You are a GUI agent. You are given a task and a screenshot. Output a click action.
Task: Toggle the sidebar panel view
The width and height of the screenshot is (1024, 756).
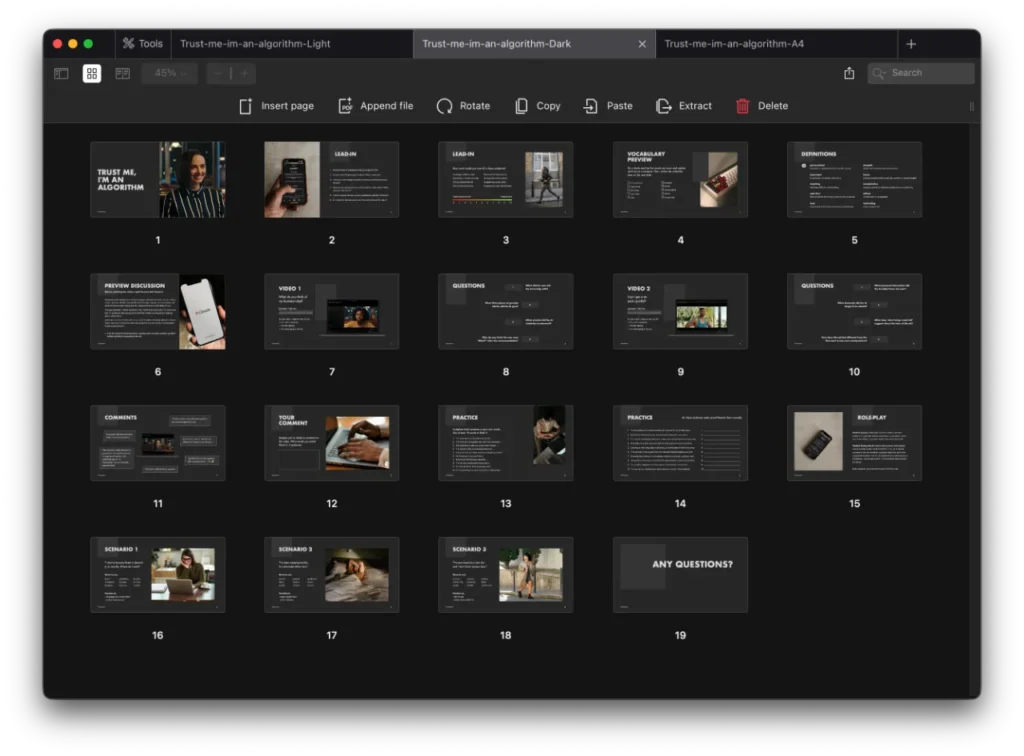pyautogui.click(x=61, y=73)
